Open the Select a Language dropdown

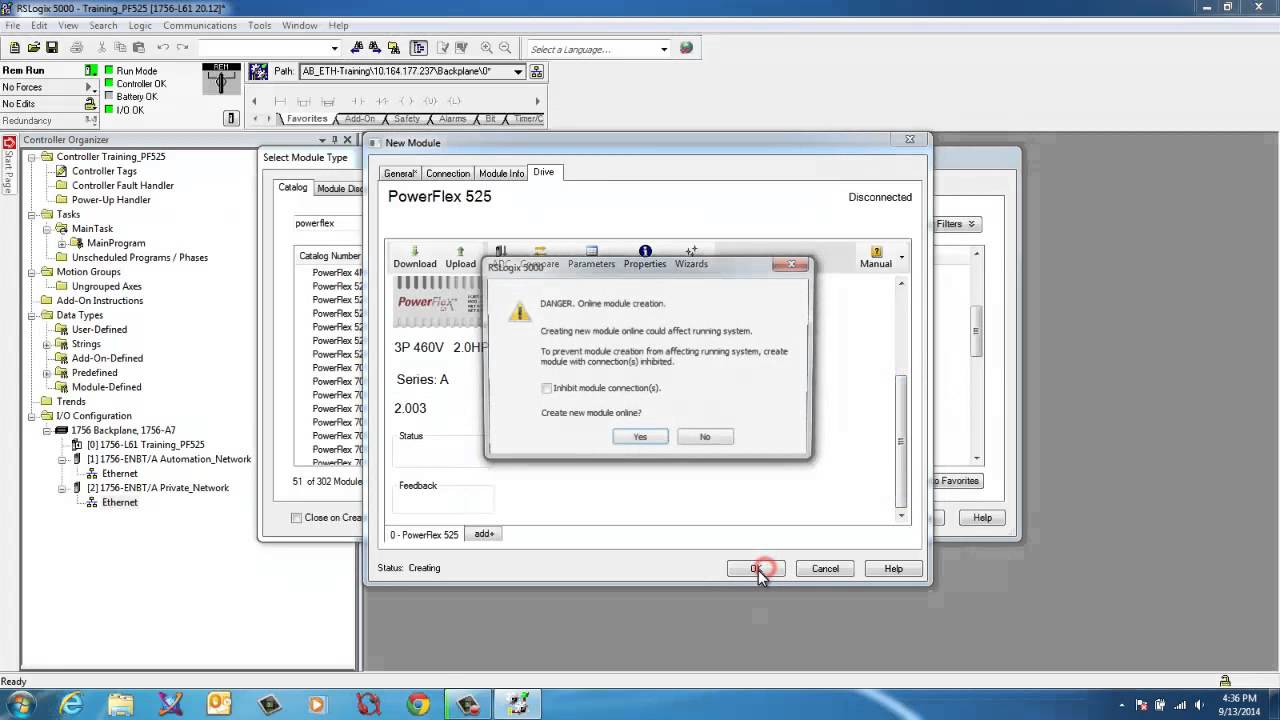point(664,49)
